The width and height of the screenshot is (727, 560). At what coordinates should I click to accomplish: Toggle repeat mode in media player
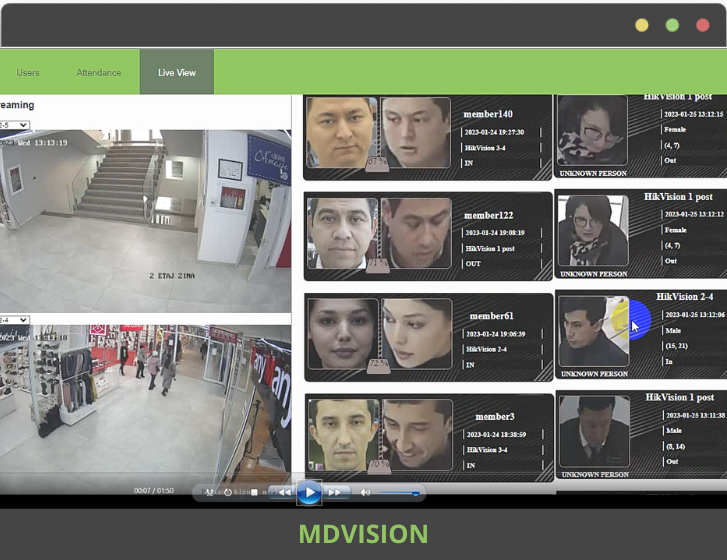[229, 492]
